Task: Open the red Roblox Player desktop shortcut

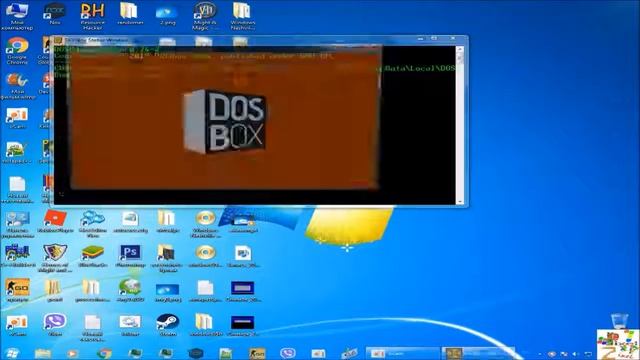Action: (55, 222)
